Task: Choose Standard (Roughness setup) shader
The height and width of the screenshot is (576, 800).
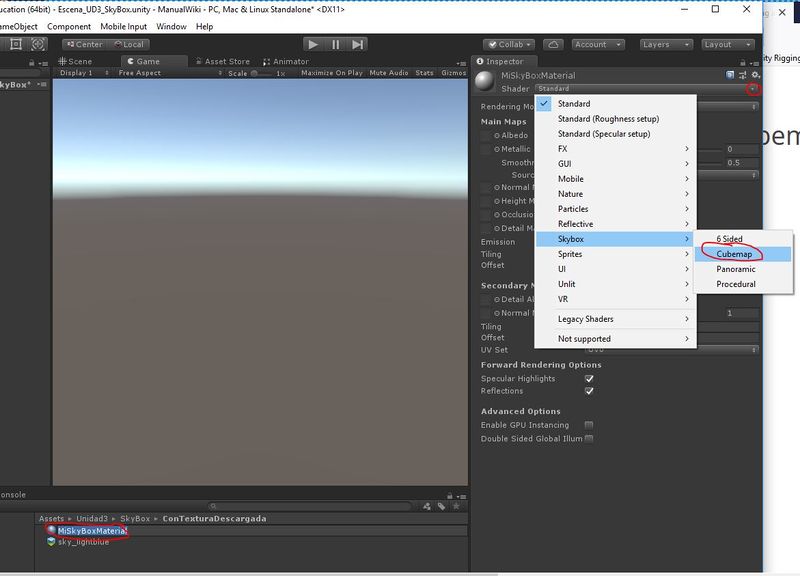Action: [616, 119]
